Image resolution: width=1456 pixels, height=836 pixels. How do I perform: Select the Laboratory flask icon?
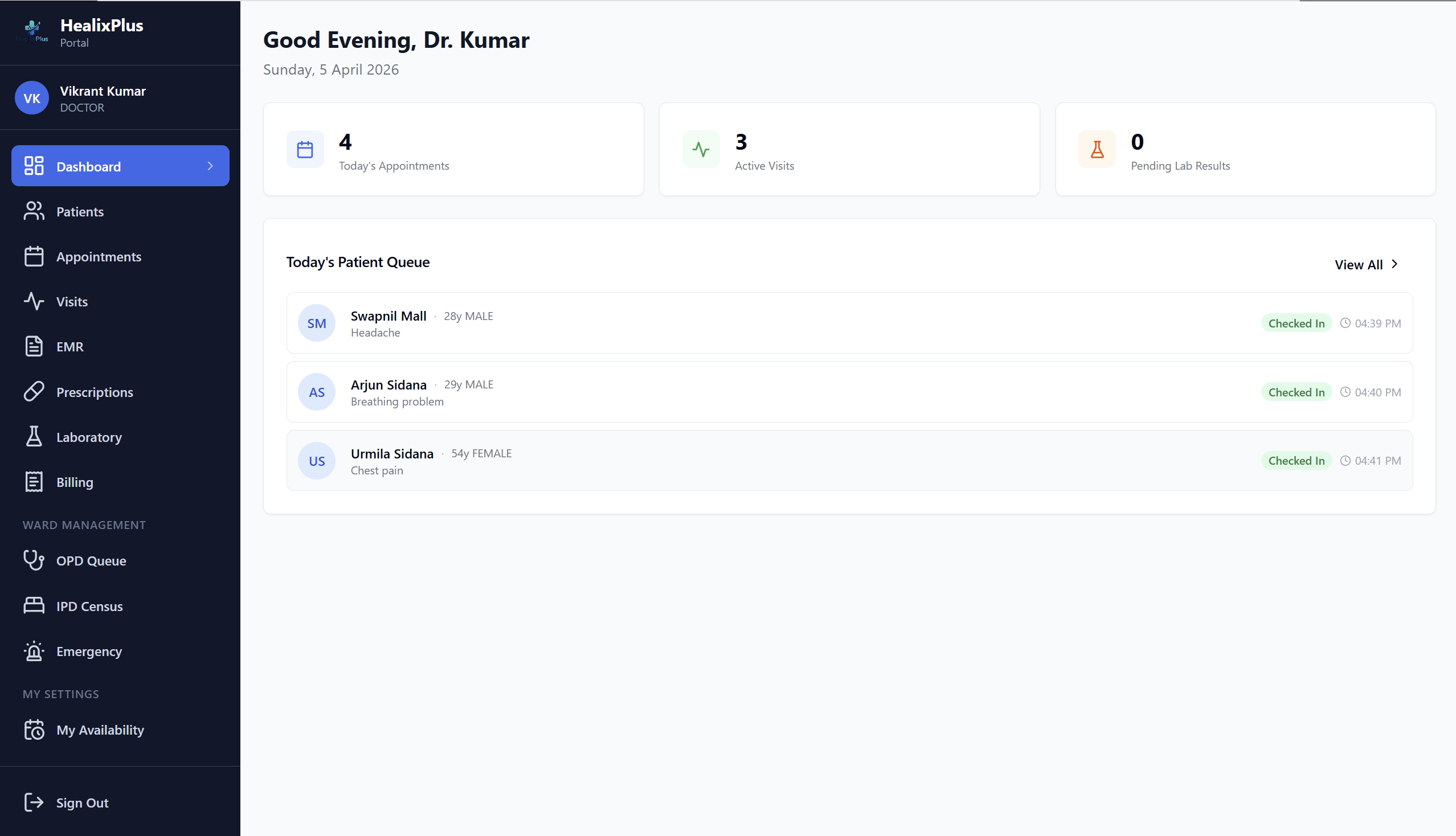34,436
